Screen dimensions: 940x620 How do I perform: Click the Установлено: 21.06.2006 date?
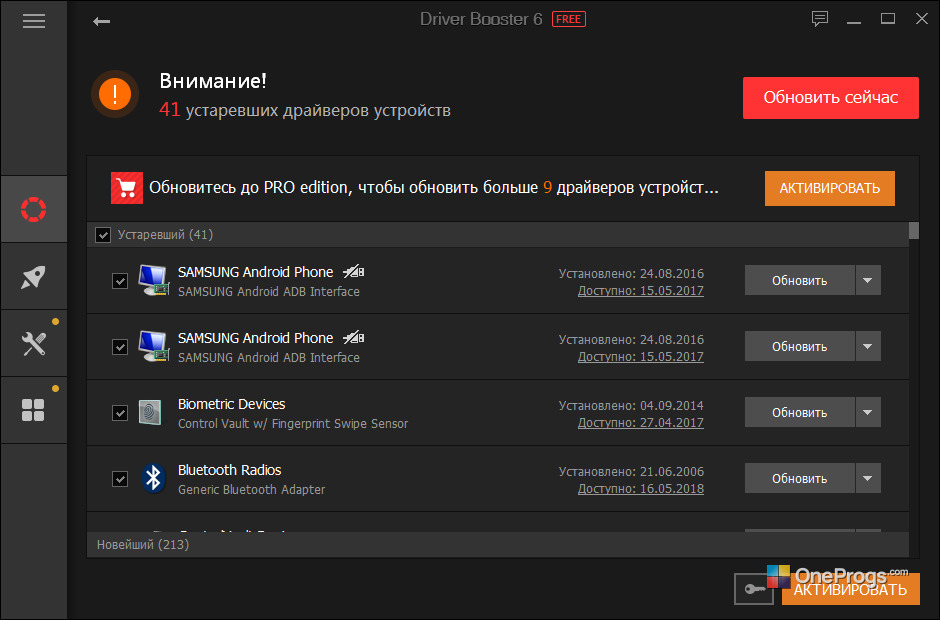pyautogui.click(x=631, y=471)
